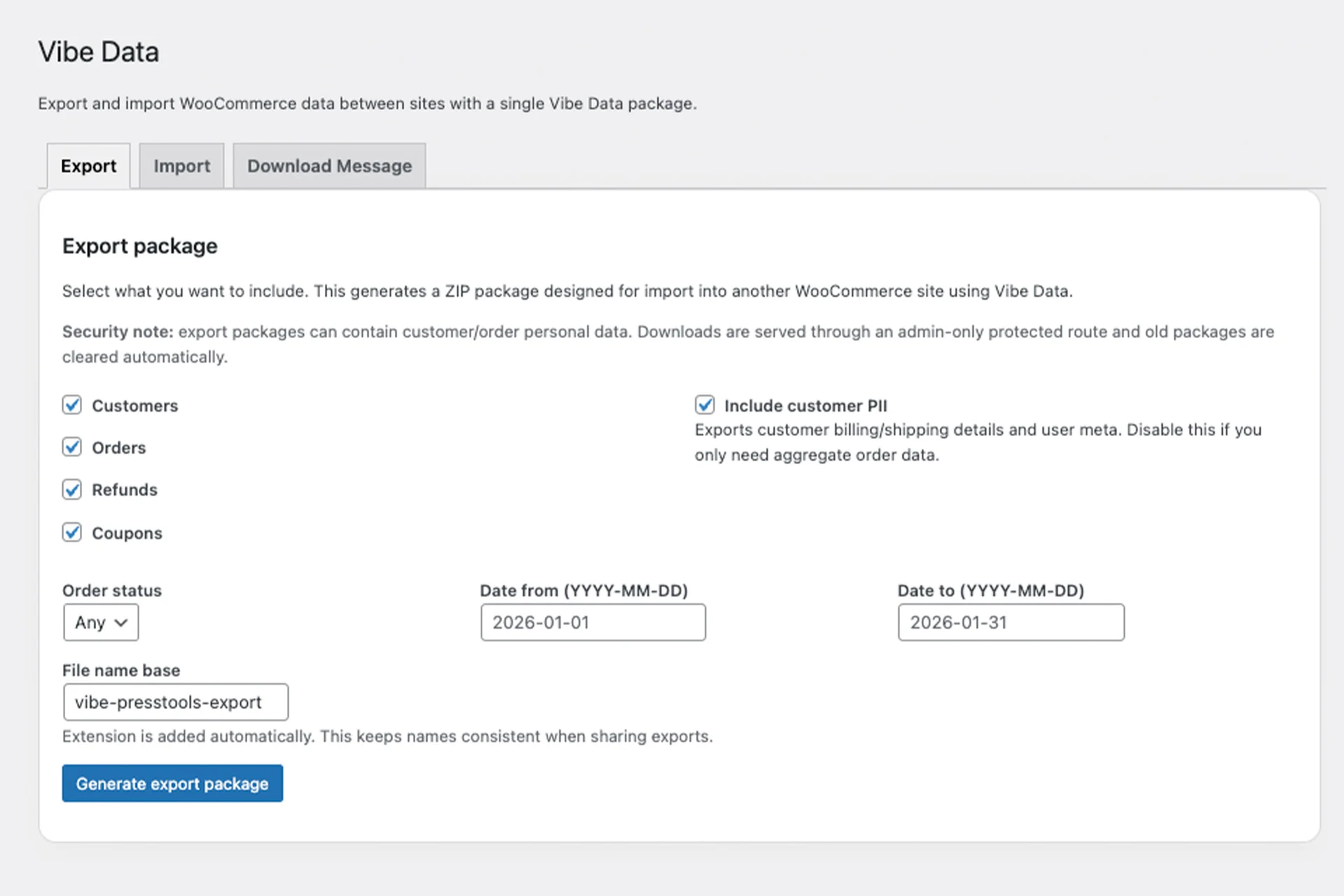Open the Download Message tab

(x=330, y=166)
